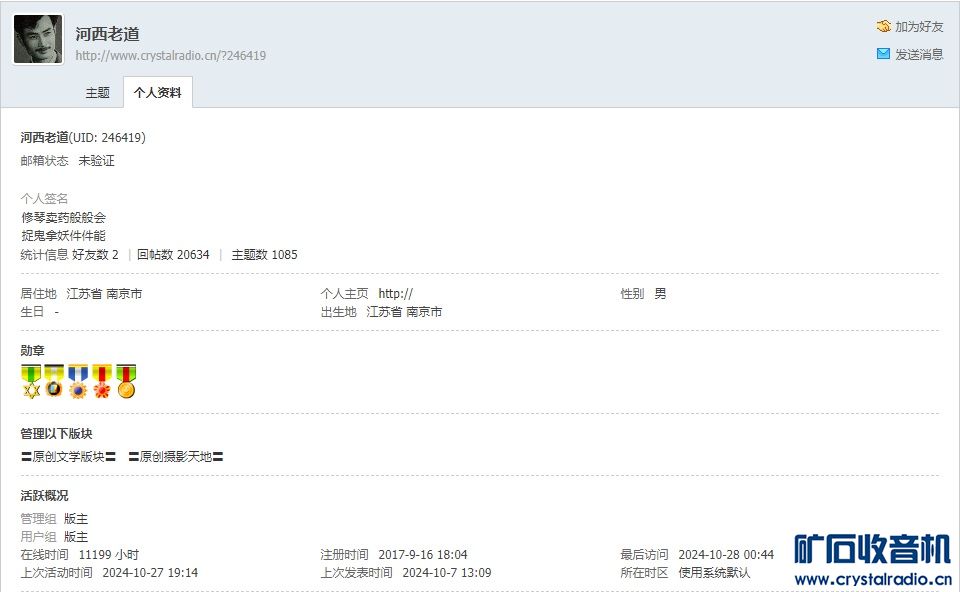Click the 未验证 email status value
The width and height of the screenshot is (960, 592).
[96, 161]
